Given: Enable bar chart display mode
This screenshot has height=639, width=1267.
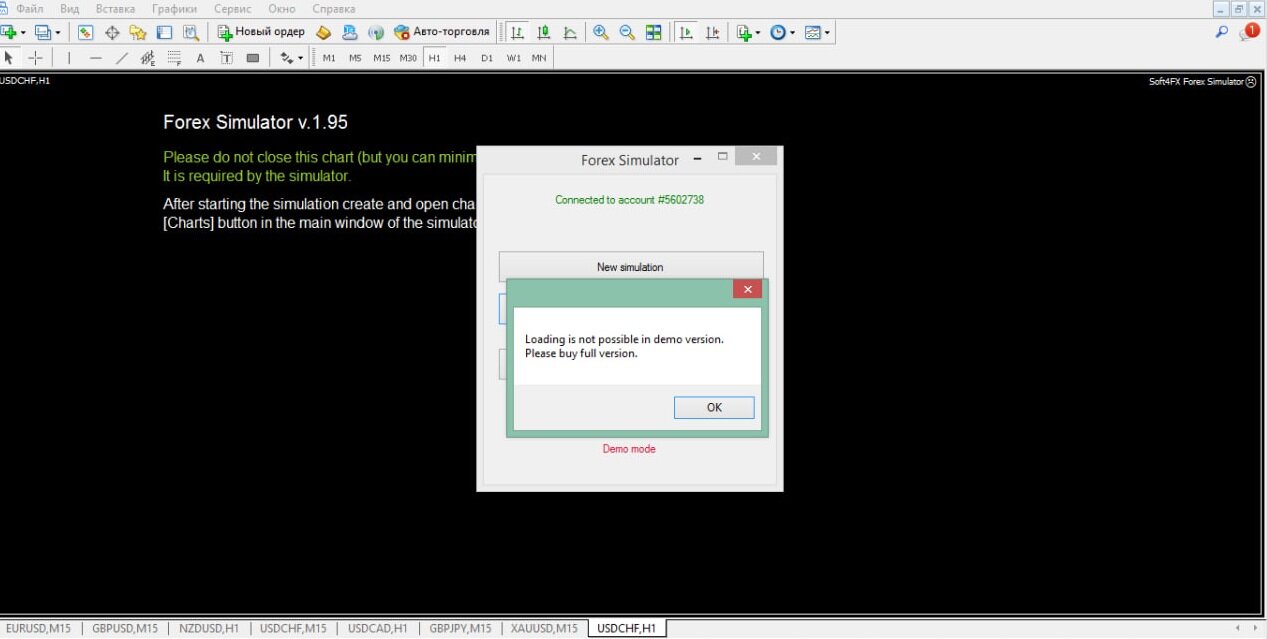Looking at the screenshot, I should pos(517,32).
